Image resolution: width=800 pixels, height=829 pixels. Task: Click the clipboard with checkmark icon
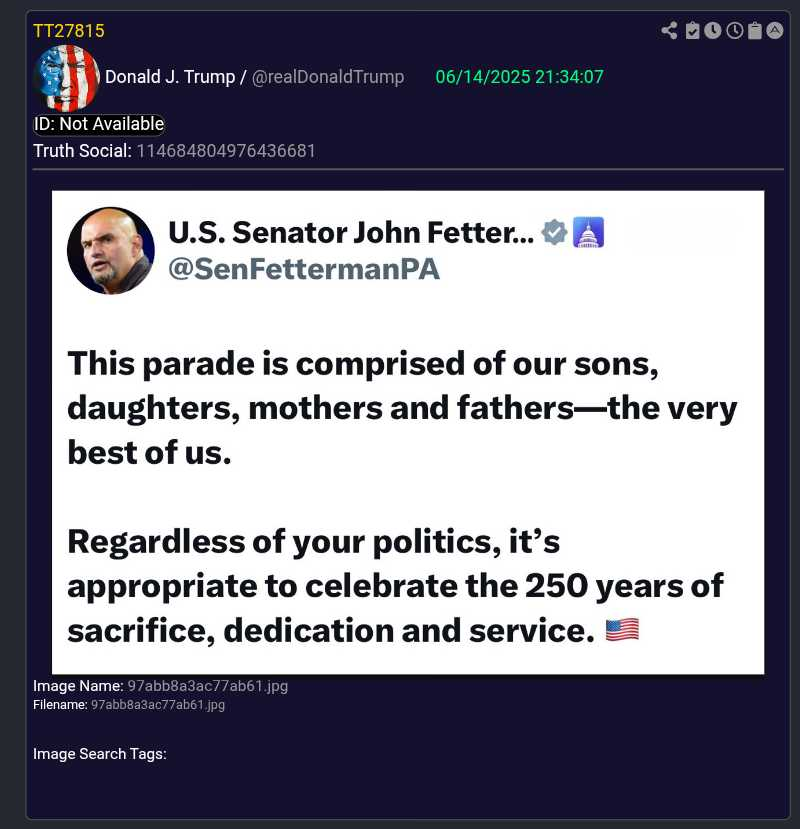click(692, 31)
